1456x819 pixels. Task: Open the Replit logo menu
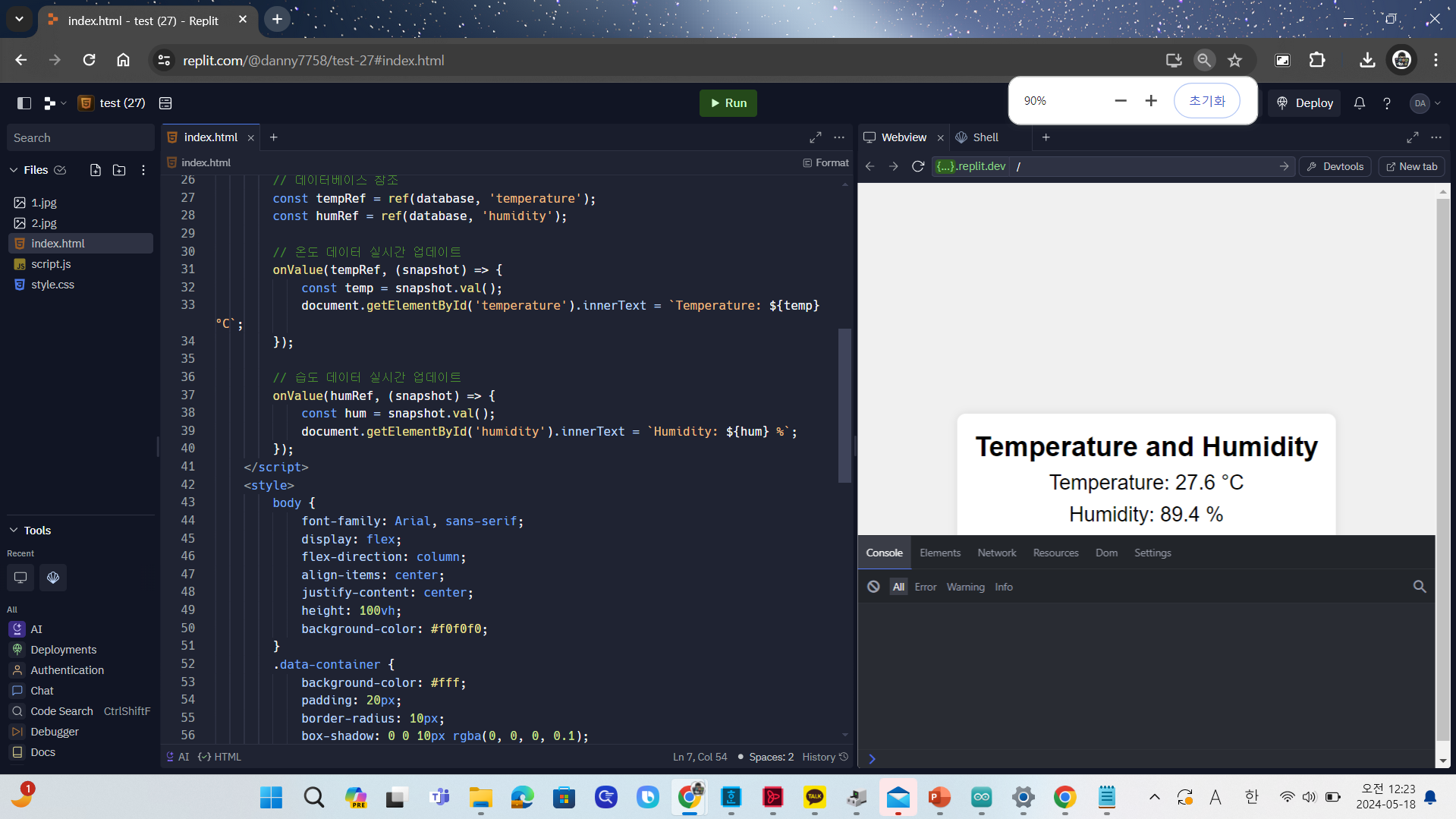(55, 103)
